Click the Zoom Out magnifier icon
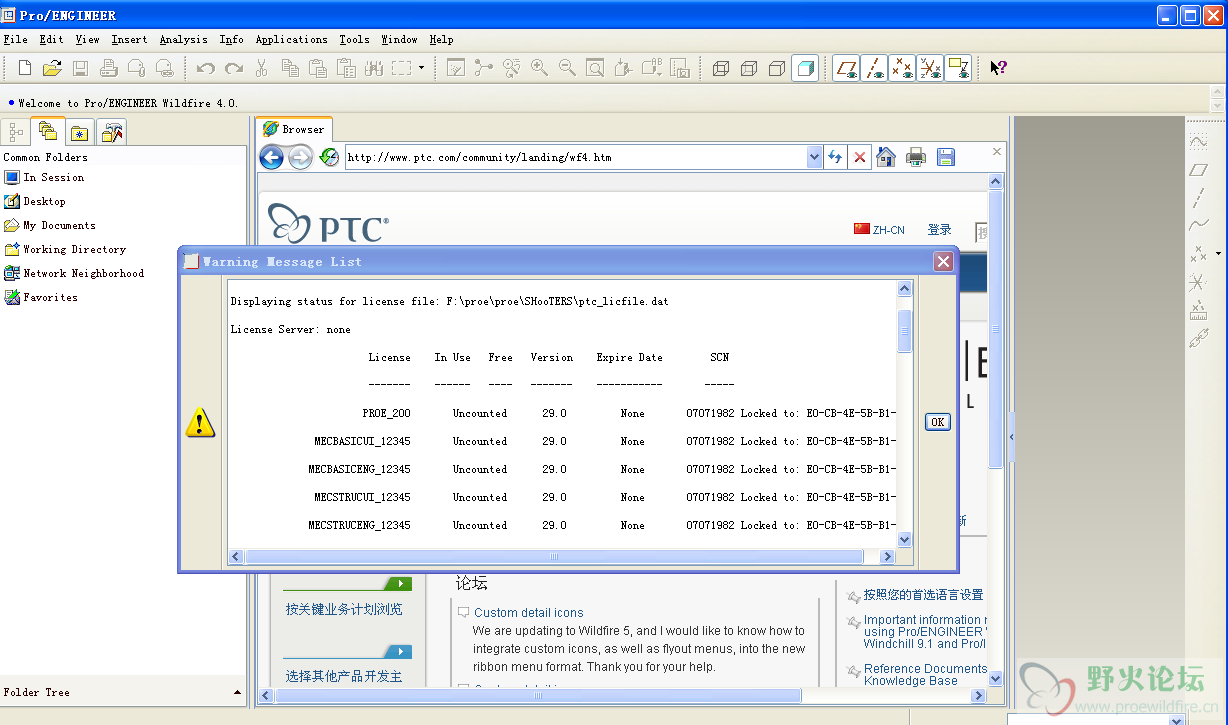The image size is (1228, 725). [x=567, y=68]
